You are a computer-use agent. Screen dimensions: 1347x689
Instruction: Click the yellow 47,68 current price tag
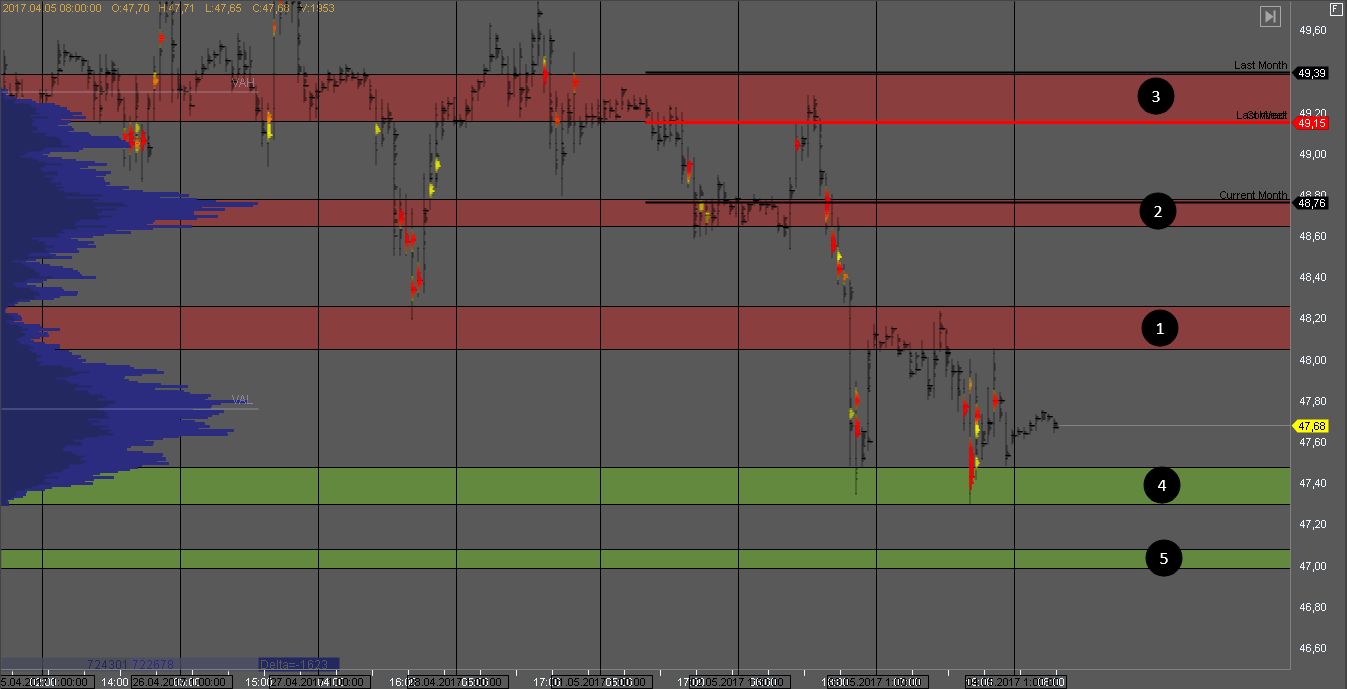pos(1312,426)
